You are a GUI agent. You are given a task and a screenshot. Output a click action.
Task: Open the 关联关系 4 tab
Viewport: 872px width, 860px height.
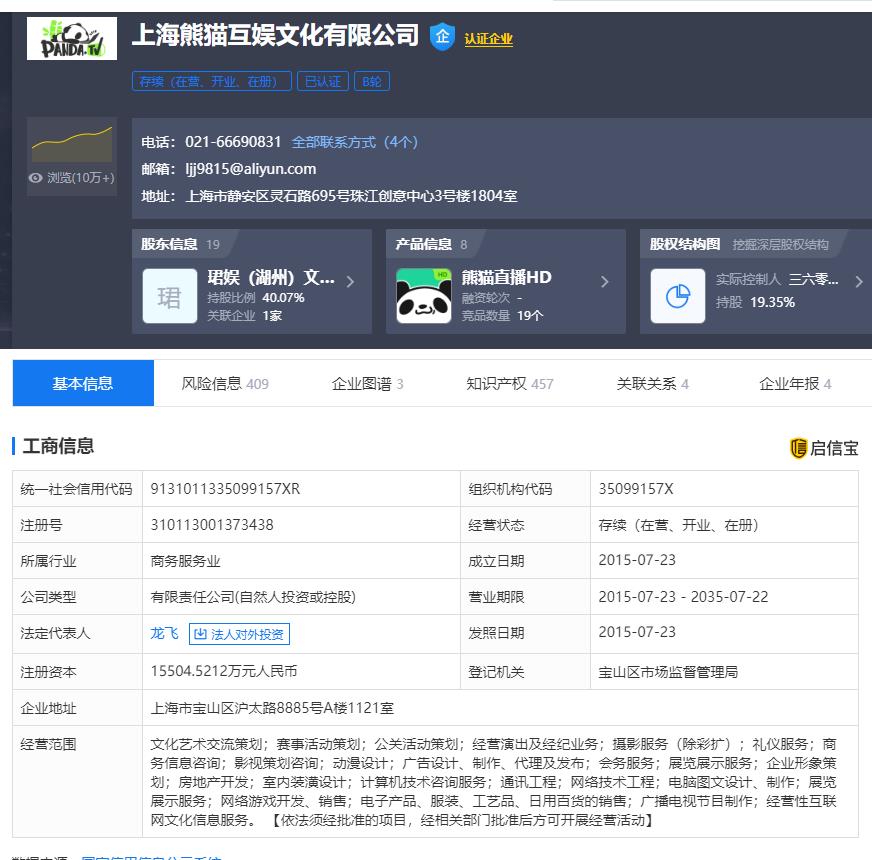[x=652, y=383]
